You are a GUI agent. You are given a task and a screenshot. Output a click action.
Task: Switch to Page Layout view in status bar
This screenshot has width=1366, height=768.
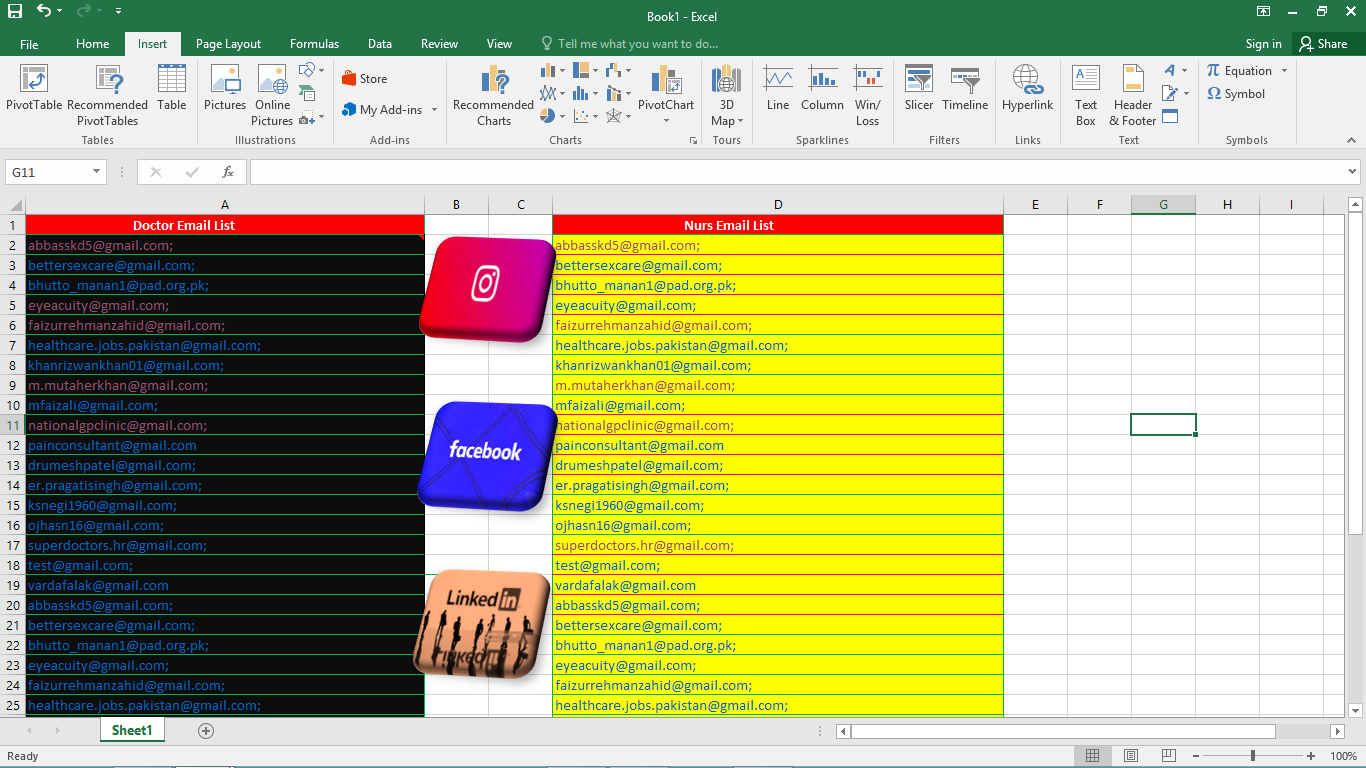pyautogui.click(x=1130, y=755)
